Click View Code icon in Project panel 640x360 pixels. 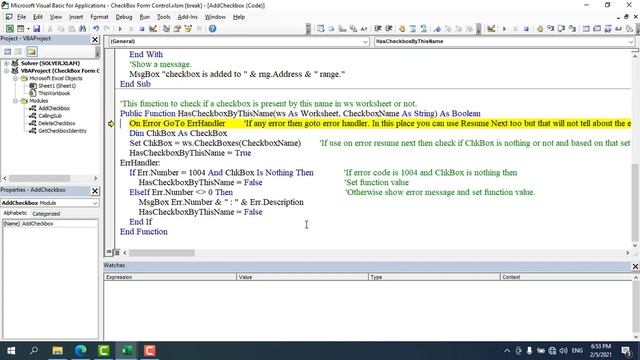coord(7,51)
